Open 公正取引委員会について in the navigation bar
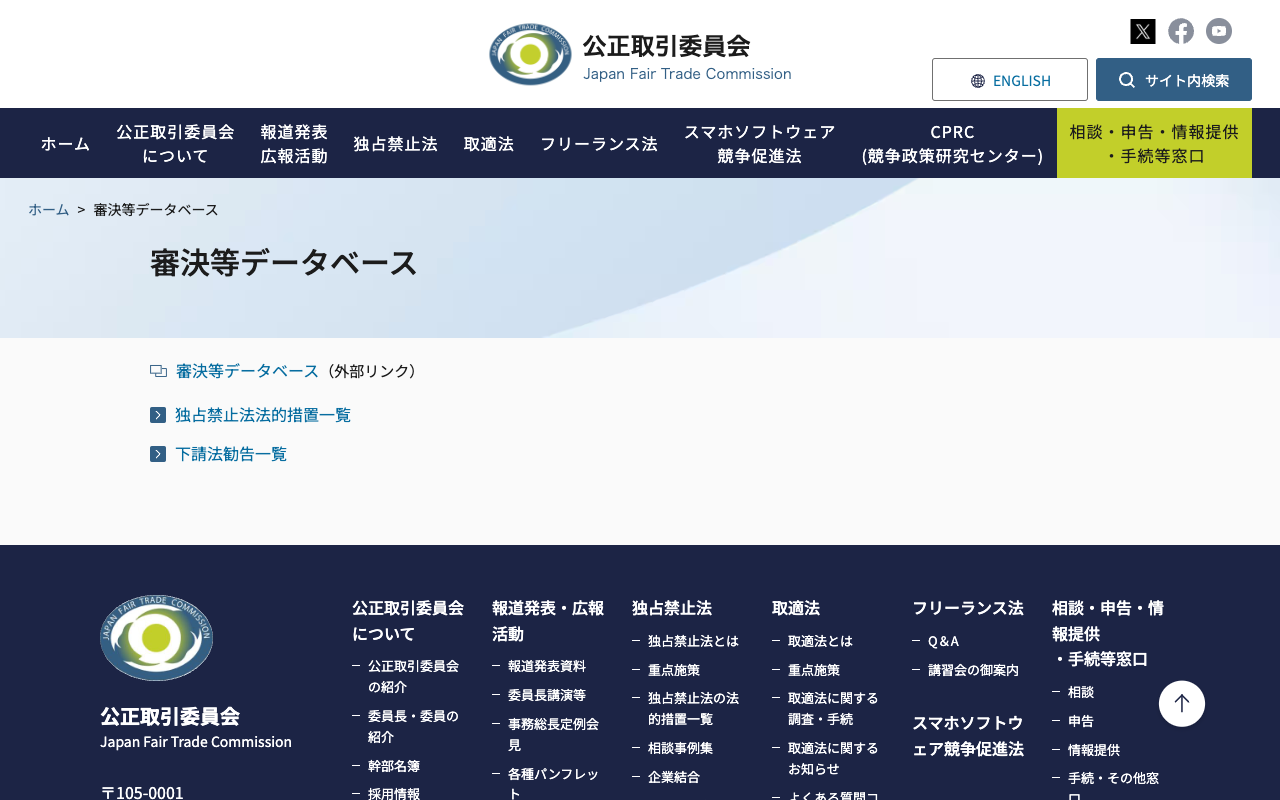The image size is (1280, 800). (x=175, y=143)
